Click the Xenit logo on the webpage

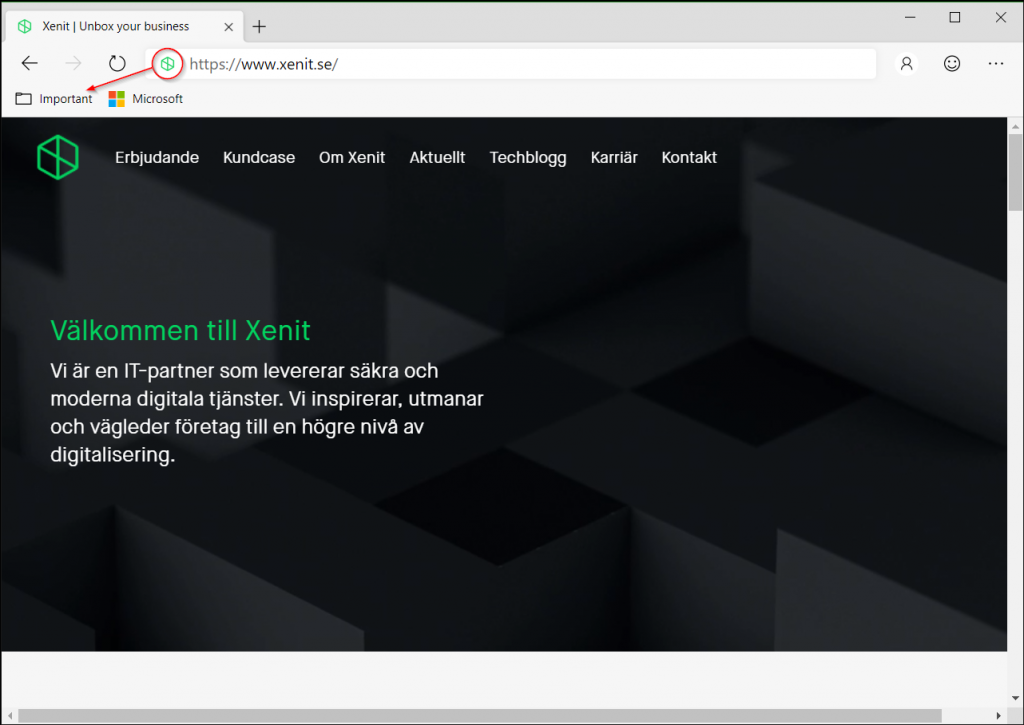57,157
